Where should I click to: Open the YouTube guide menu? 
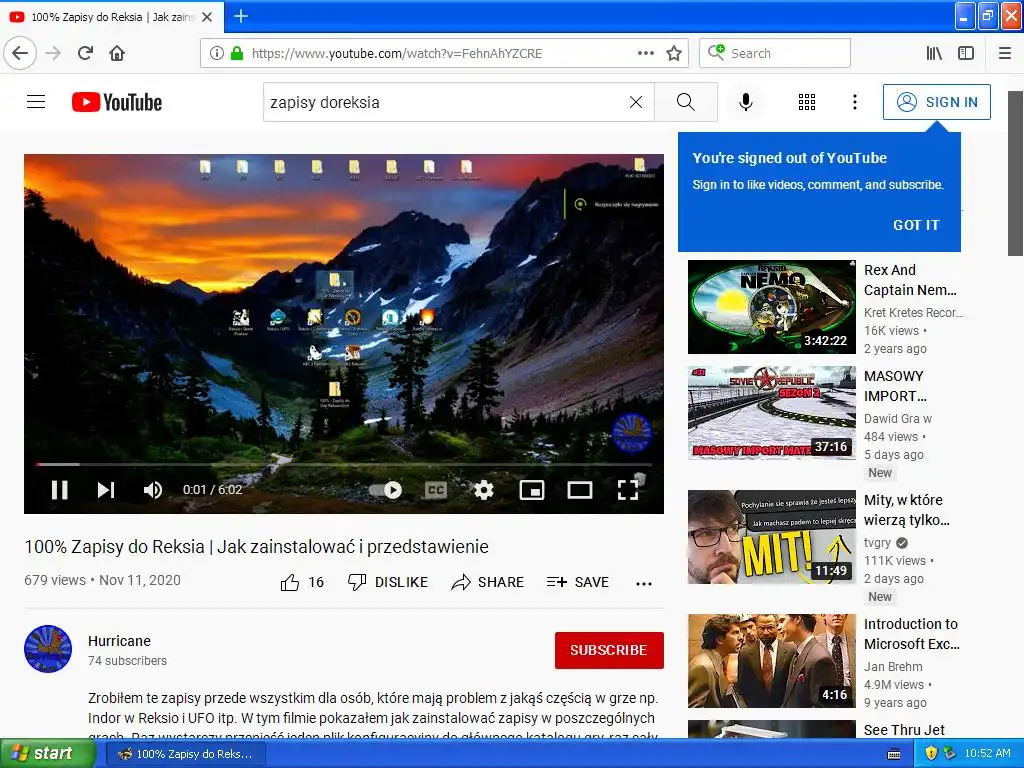[x=36, y=102]
